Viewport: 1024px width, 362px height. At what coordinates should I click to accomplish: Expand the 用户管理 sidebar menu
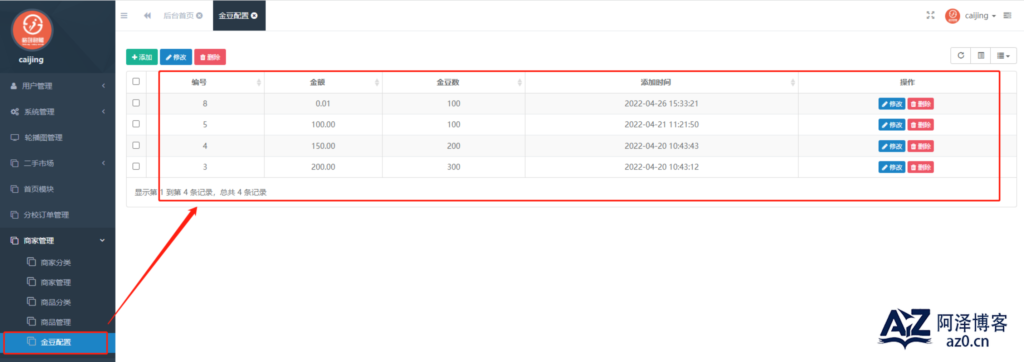57,86
